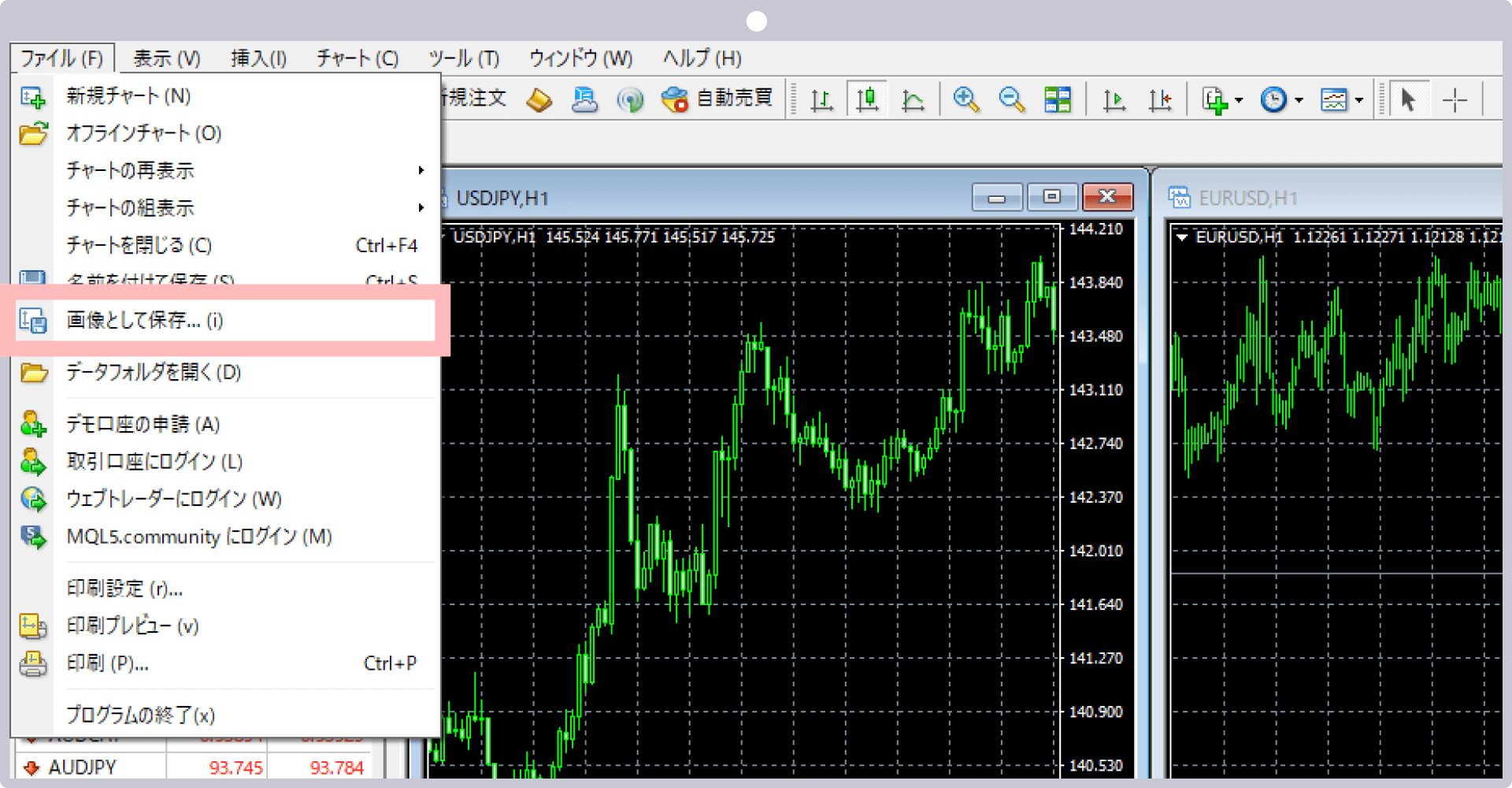Viewport: 1512px width, 788px height.
Task: Choose データフォルダを開く (D) from menu
Action: click(x=154, y=372)
